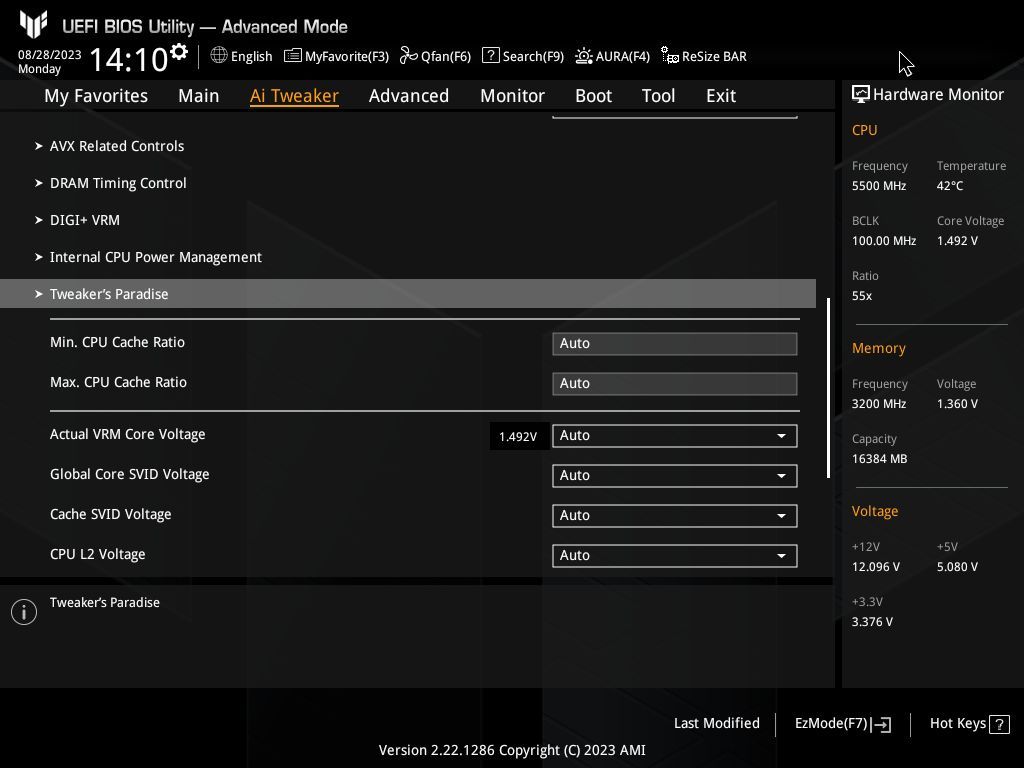
Task: Click English language label
Action: click(251, 56)
